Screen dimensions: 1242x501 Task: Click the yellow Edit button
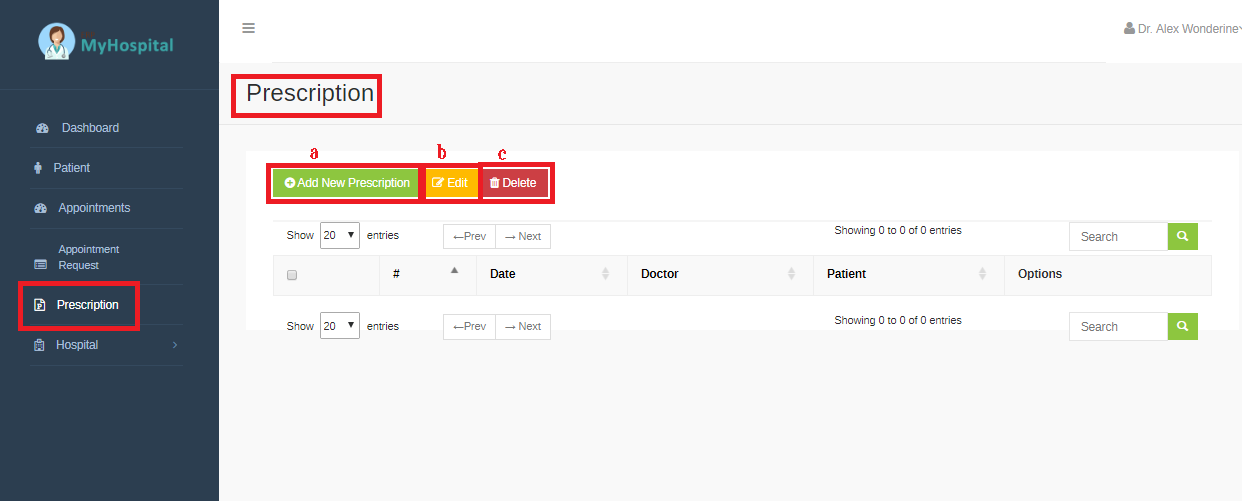point(450,183)
